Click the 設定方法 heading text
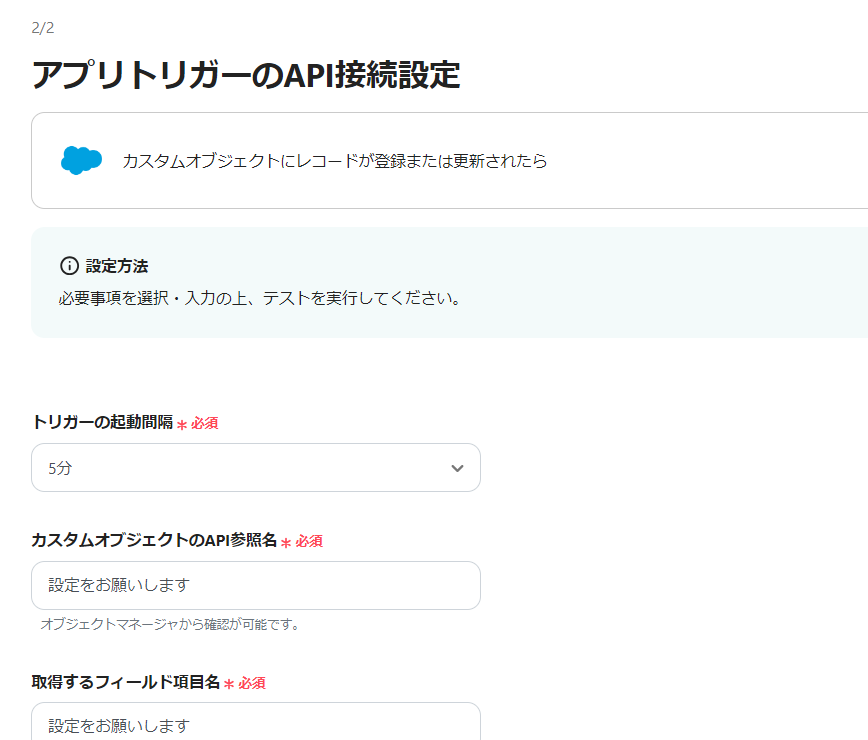The image size is (868, 740). (x=117, y=266)
